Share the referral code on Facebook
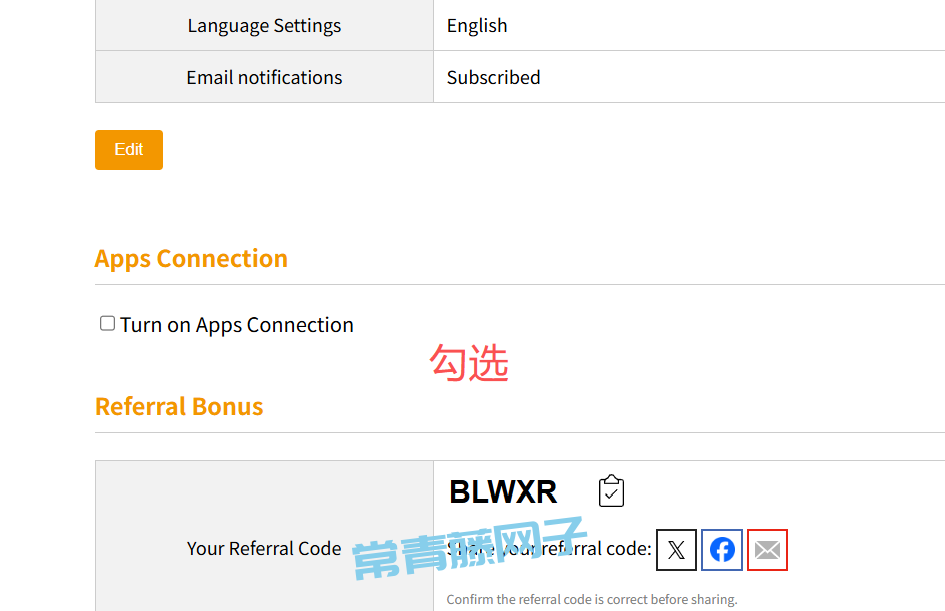The image size is (945, 611). (x=722, y=550)
